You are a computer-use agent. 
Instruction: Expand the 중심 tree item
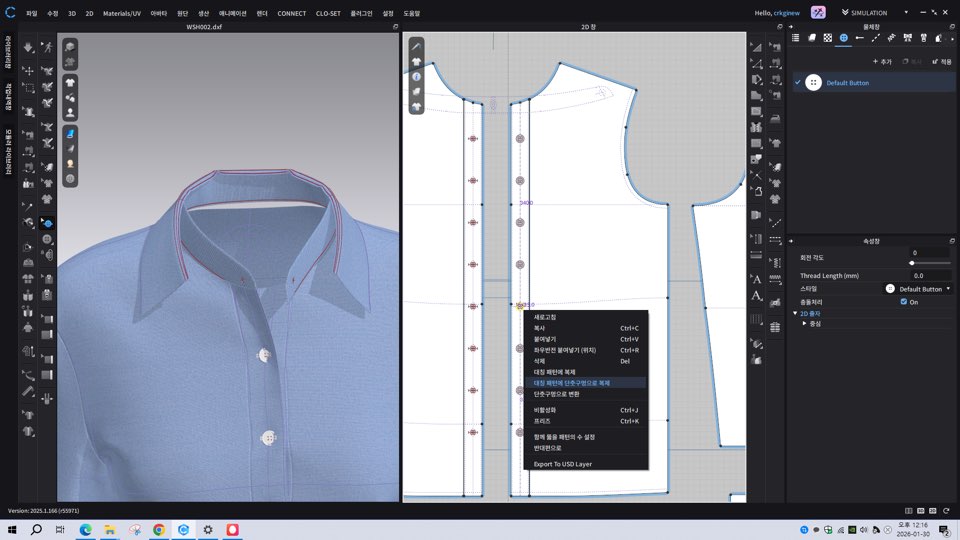coord(804,323)
